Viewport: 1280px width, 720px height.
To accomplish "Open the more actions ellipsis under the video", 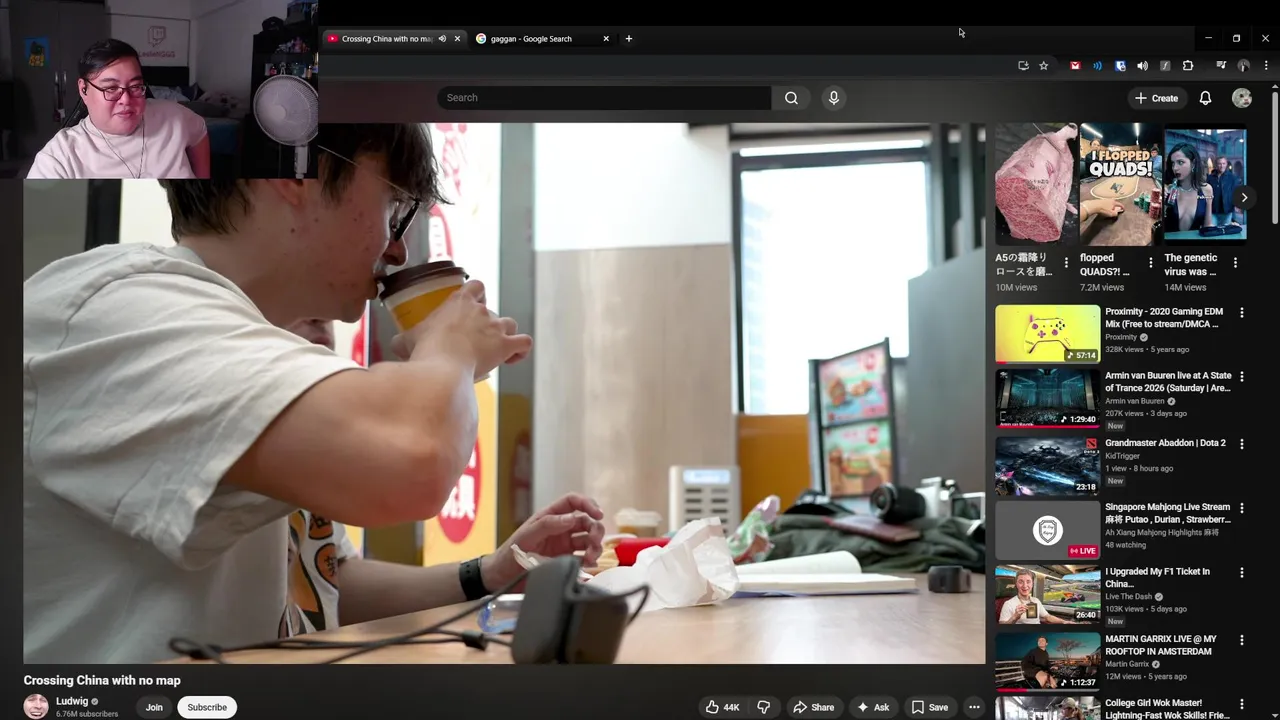I will [974, 707].
